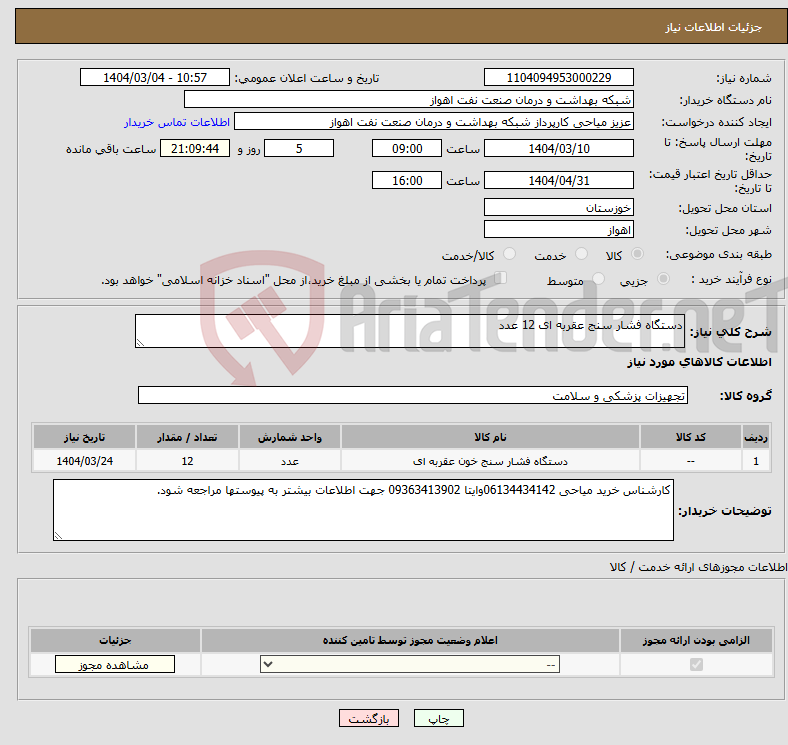
Task: Click the مشاهده مجوز button
Action: click(114, 665)
